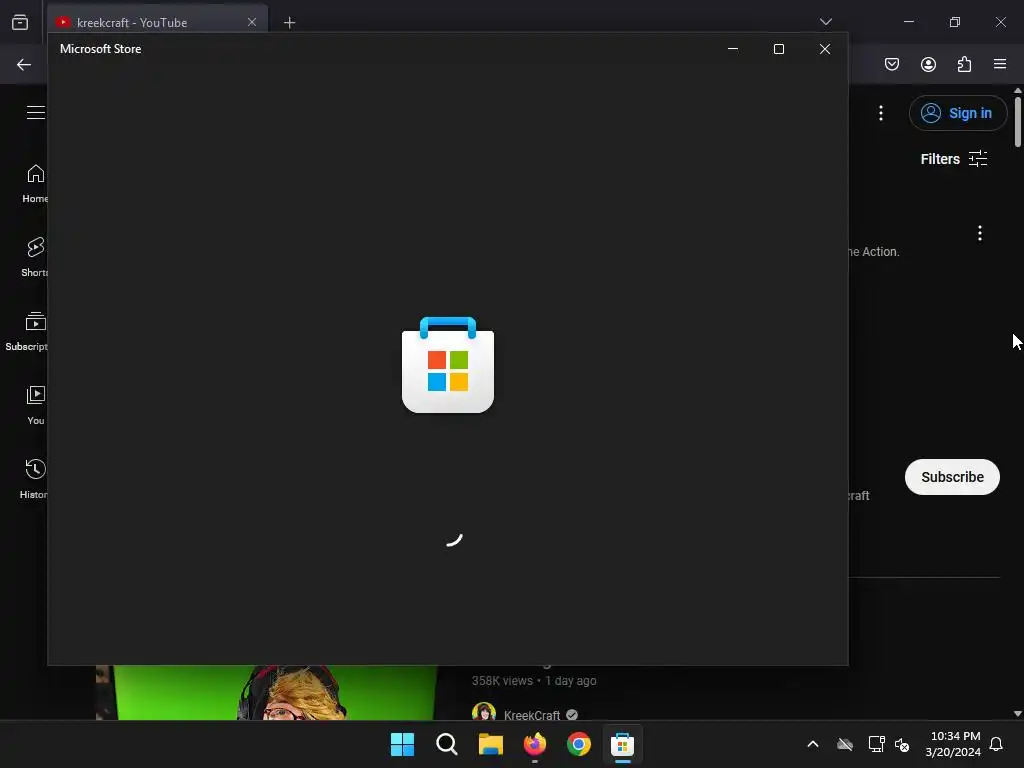Image resolution: width=1024 pixels, height=768 pixels.
Task: Open History in YouTube sidebar
Action: click(x=34, y=479)
